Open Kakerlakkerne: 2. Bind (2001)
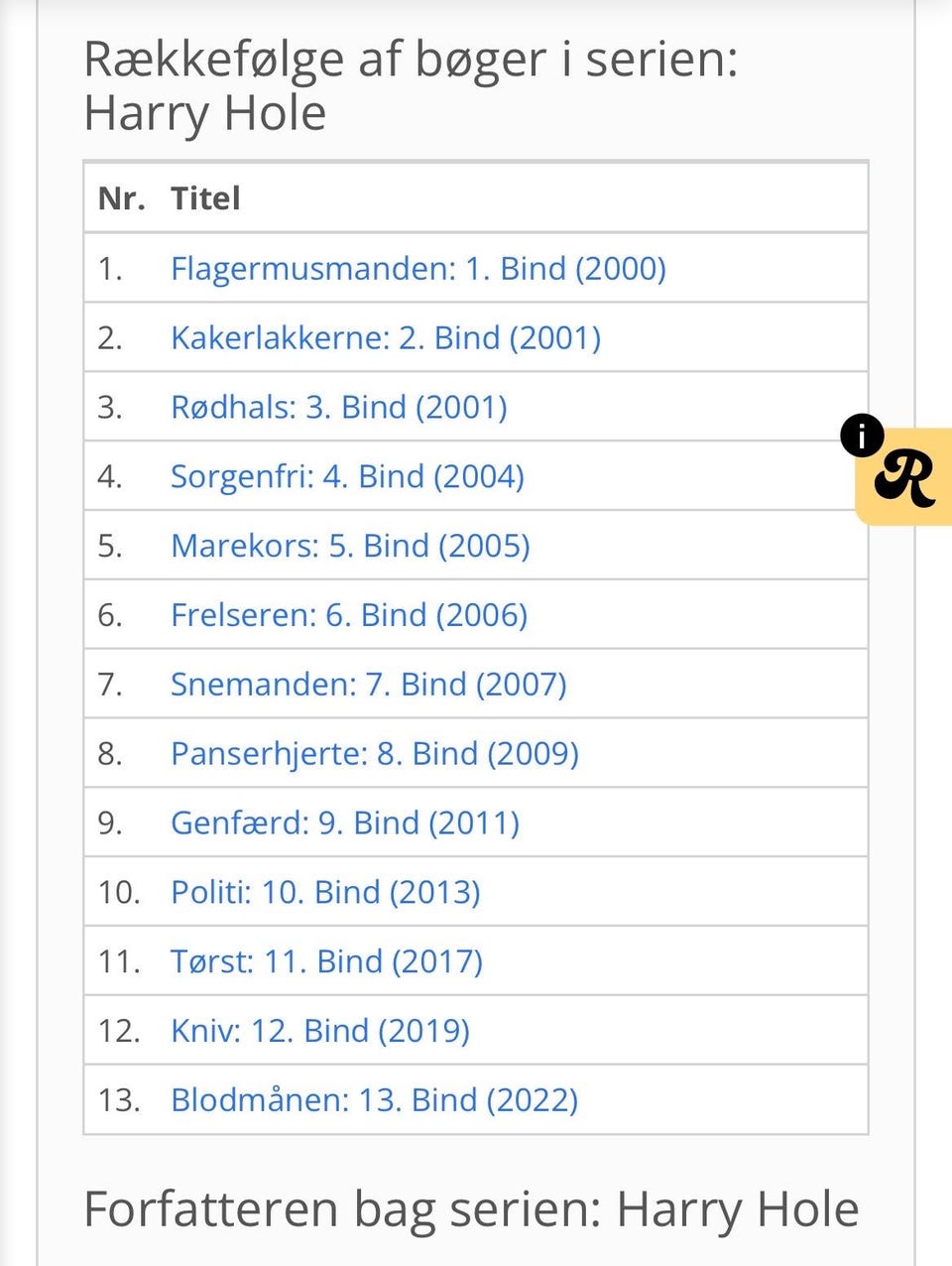This screenshot has height=1266, width=952. click(385, 338)
